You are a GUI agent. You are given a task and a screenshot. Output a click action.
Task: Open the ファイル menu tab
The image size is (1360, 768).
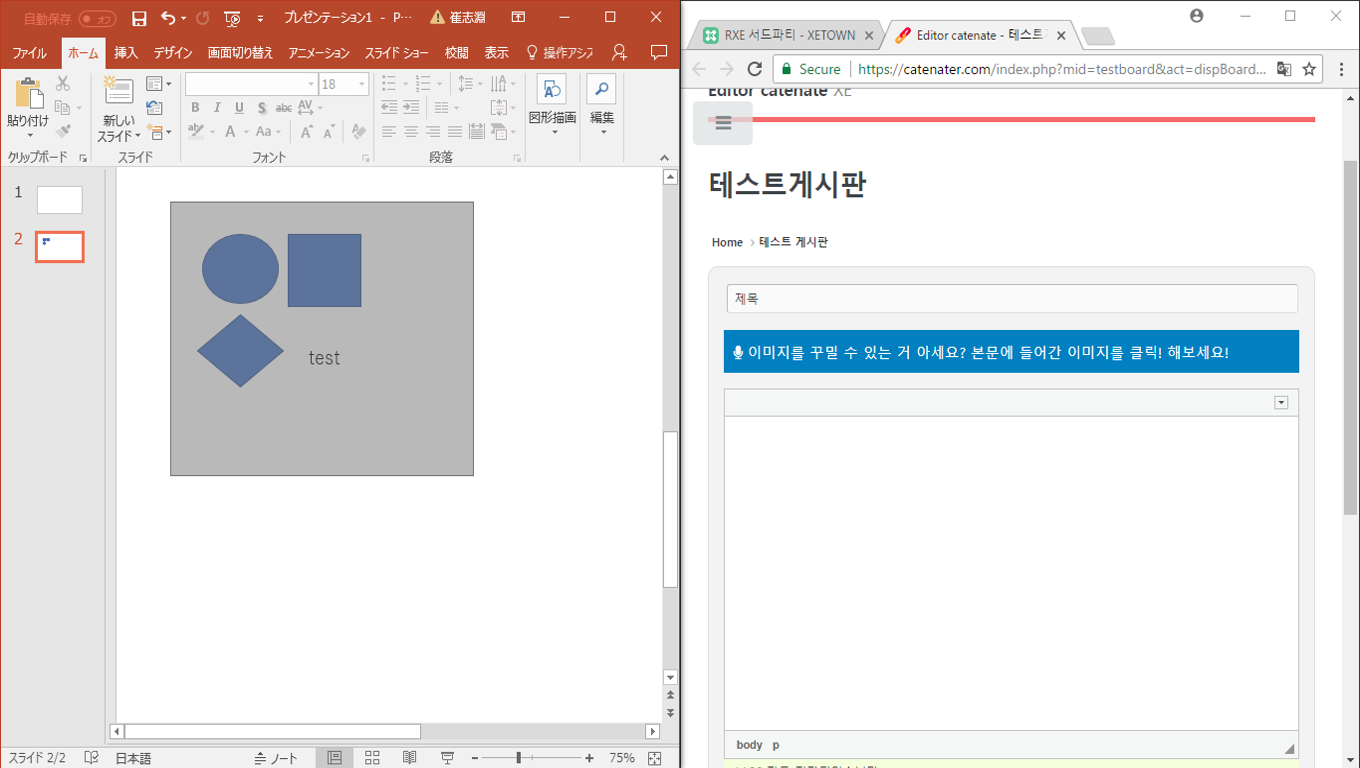click(x=29, y=53)
